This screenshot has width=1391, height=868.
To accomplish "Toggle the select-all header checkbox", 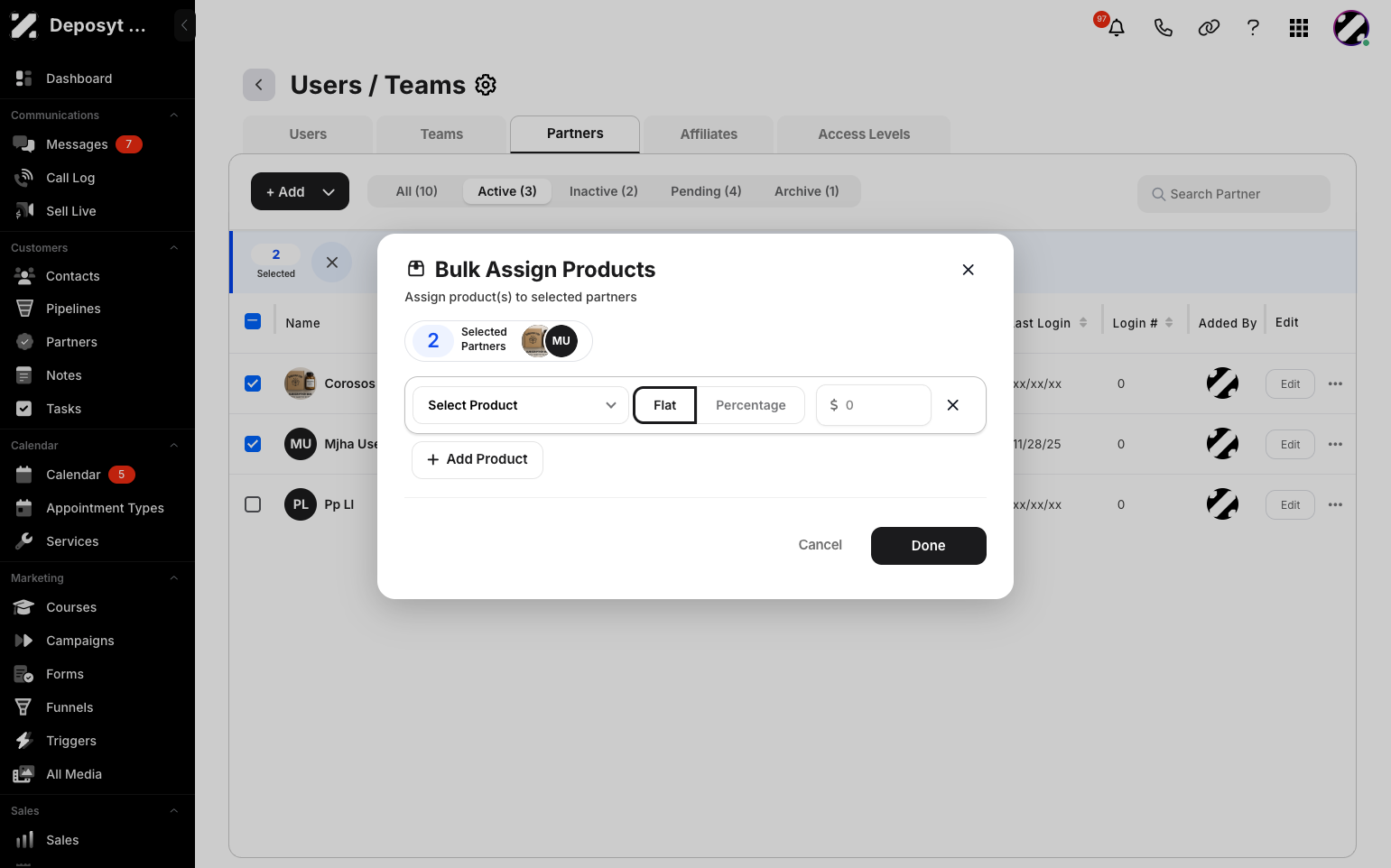I will pos(253,321).
